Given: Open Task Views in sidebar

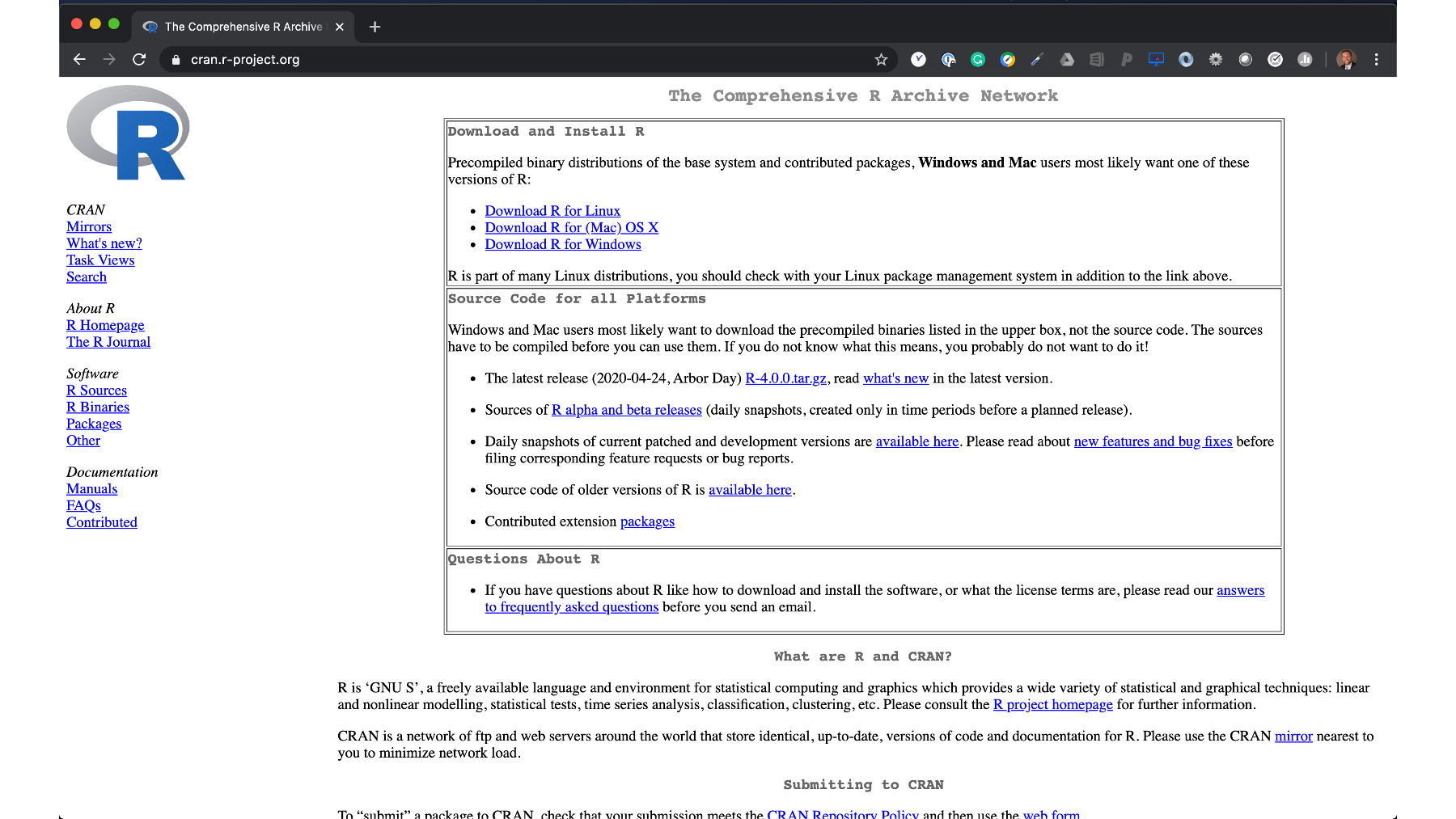Looking at the screenshot, I should tap(100, 260).
